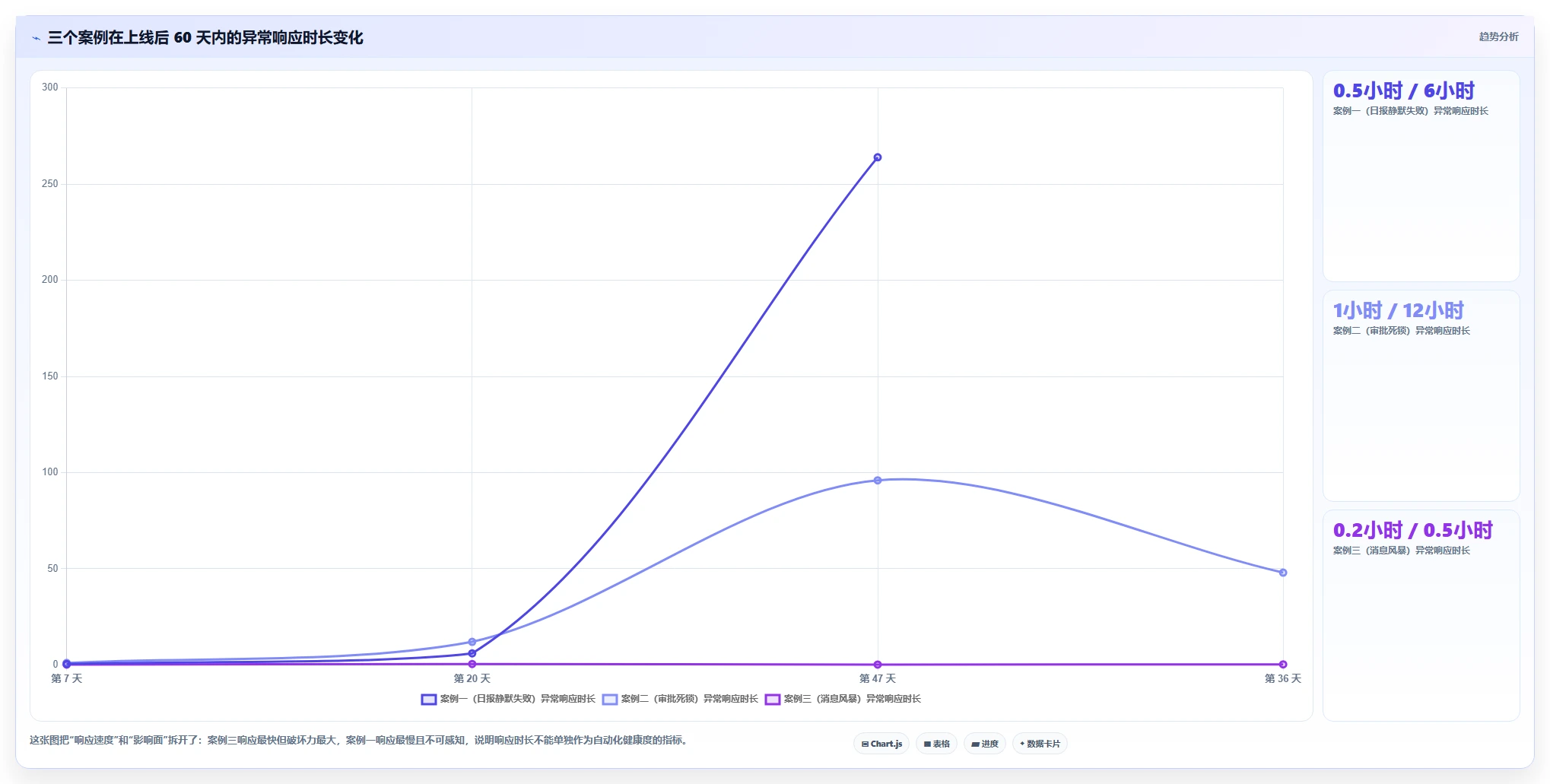1550x784 pixels.
Task: Toggle 案例一（日报静默失败）legend series
Action: click(x=508, y=699)
